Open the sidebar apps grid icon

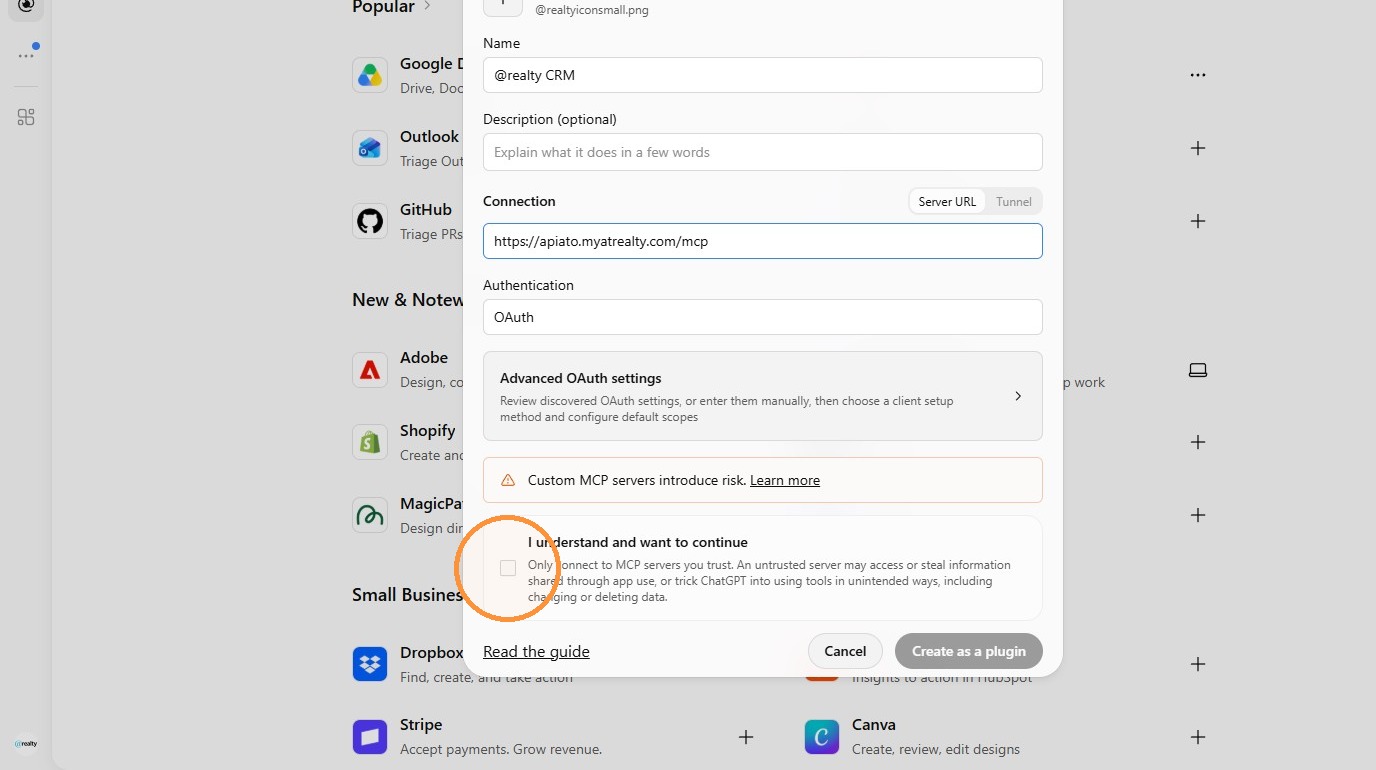point(26,117)
